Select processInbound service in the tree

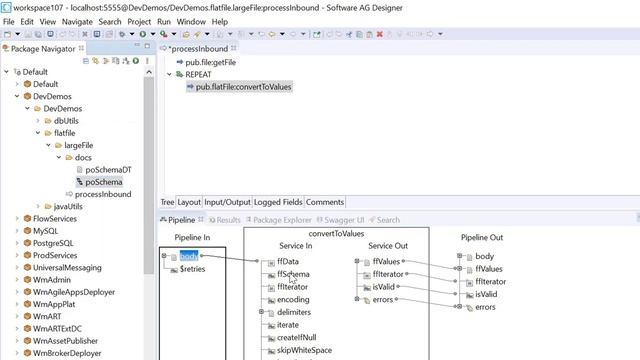(103, 194)
